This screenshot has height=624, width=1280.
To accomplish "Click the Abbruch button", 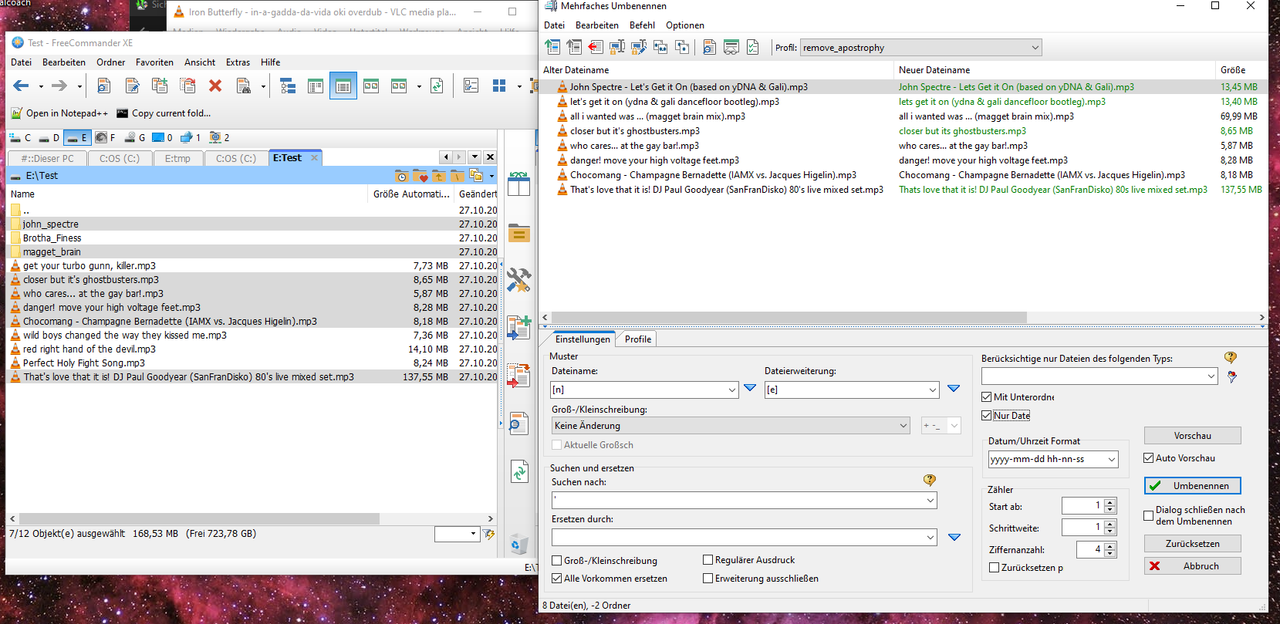I will [x=1192, y=565].
